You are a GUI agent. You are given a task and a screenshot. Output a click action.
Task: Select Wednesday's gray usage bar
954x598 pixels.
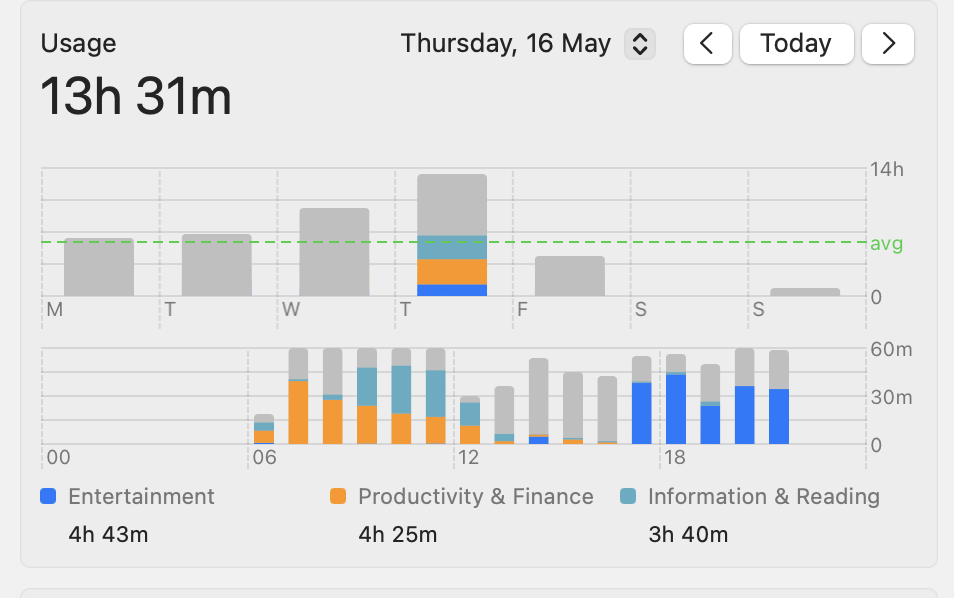coord(334,252)
